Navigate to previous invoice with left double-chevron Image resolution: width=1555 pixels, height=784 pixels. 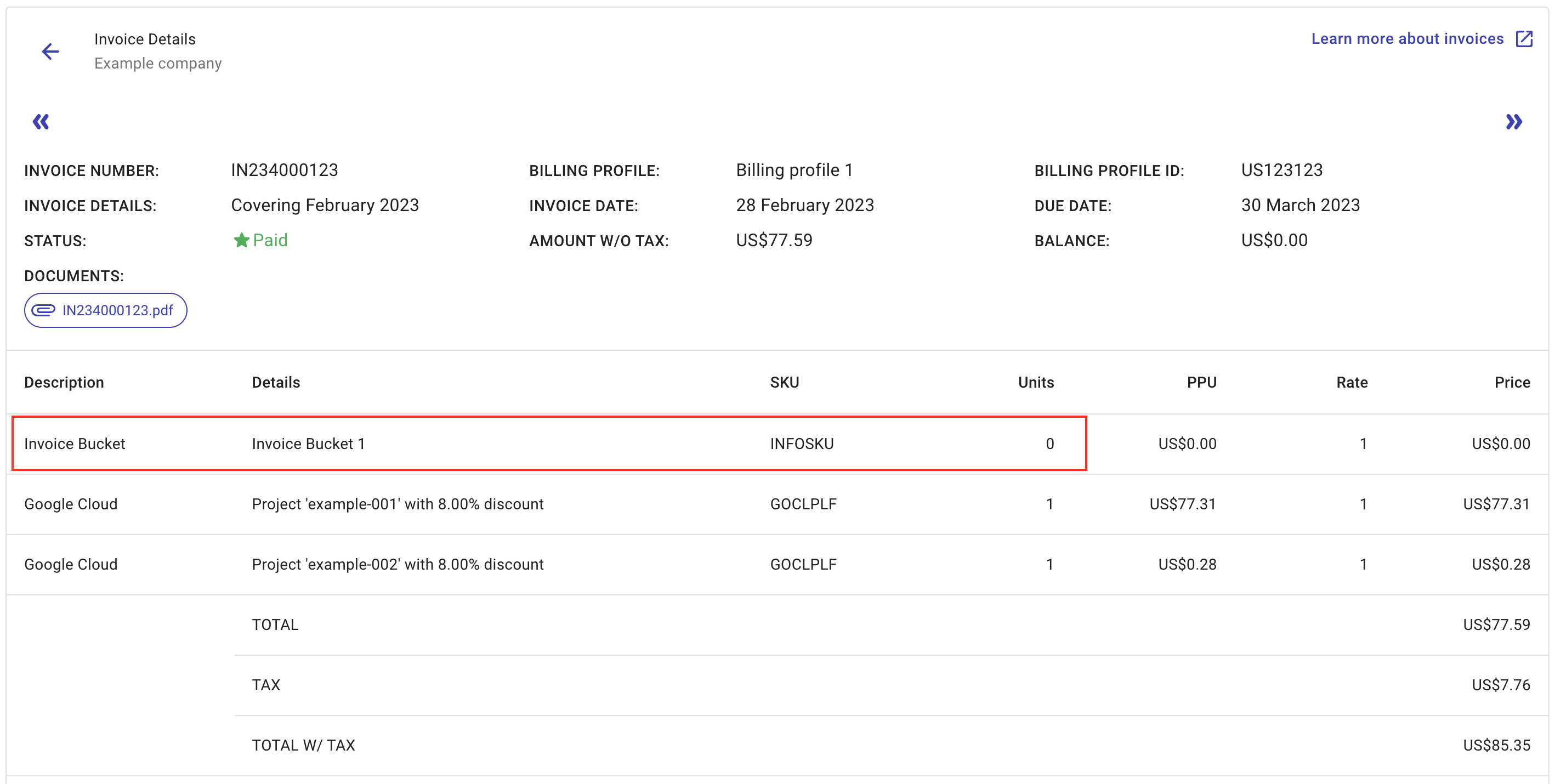point(40,121)
